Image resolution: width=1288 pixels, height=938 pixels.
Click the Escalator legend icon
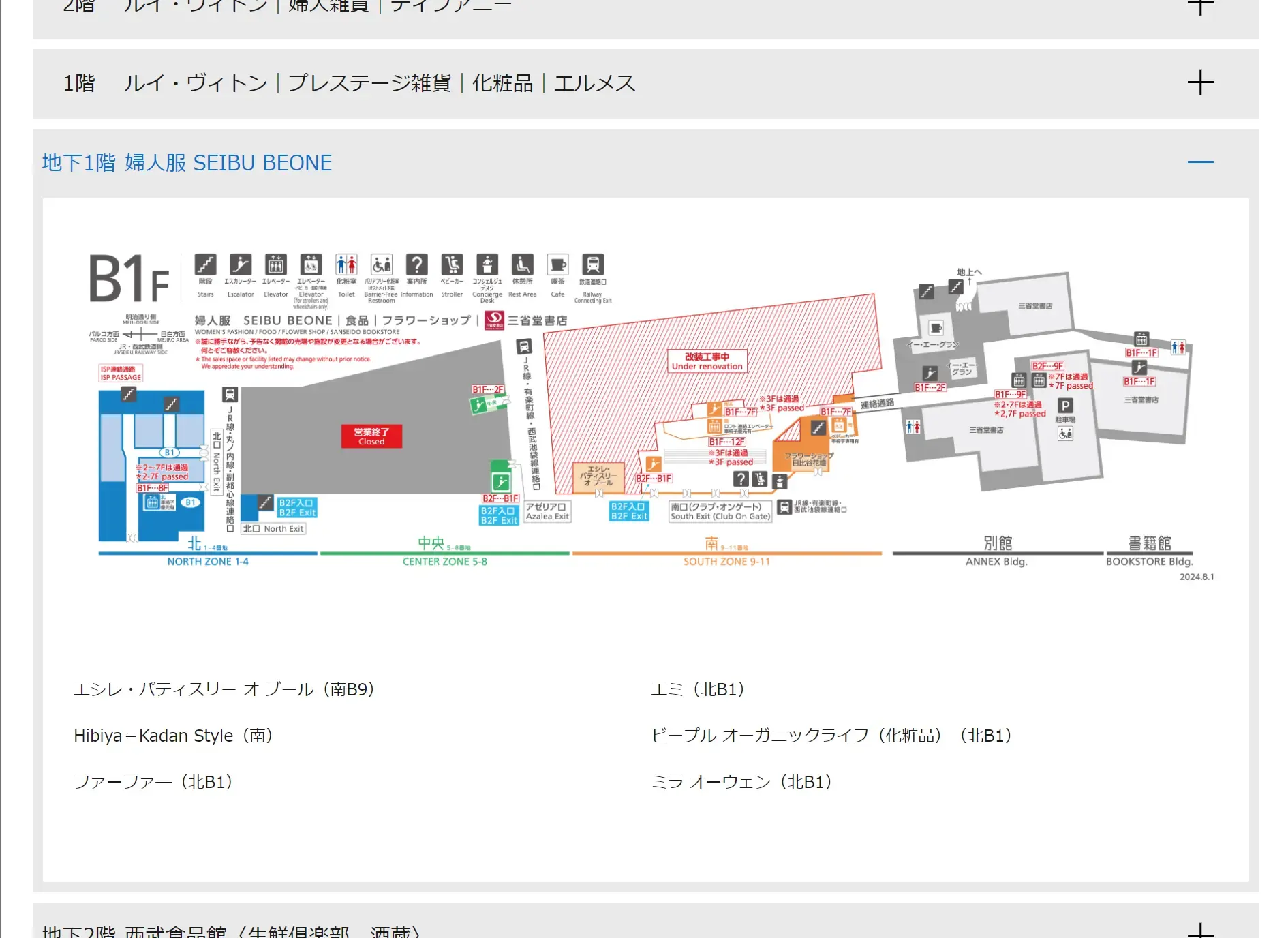point(241,265)
